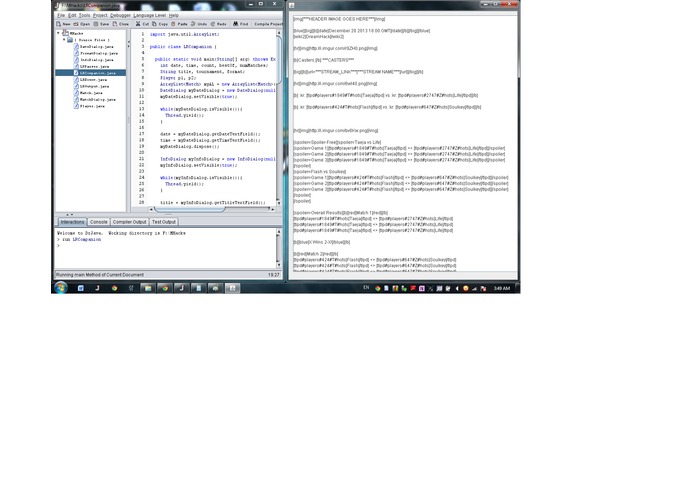Viewport: 695px width, 494px height.
Task: Click the active DrJava 'J' taskbar button
Action: (x=181, y=288)
